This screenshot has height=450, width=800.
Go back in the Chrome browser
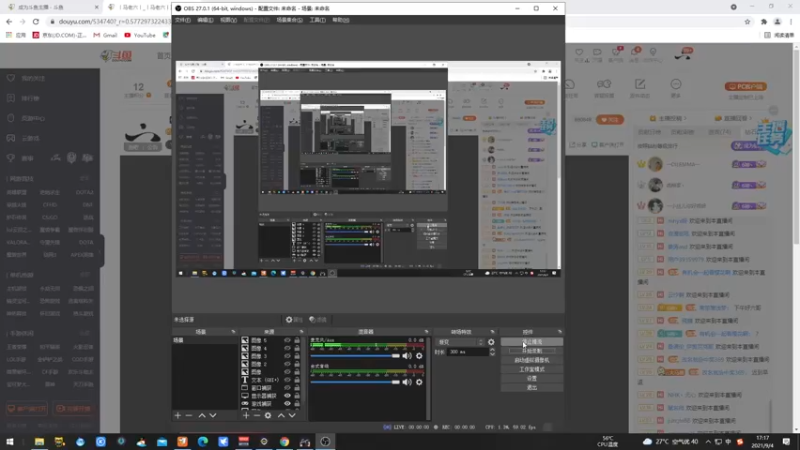point(9,21)
